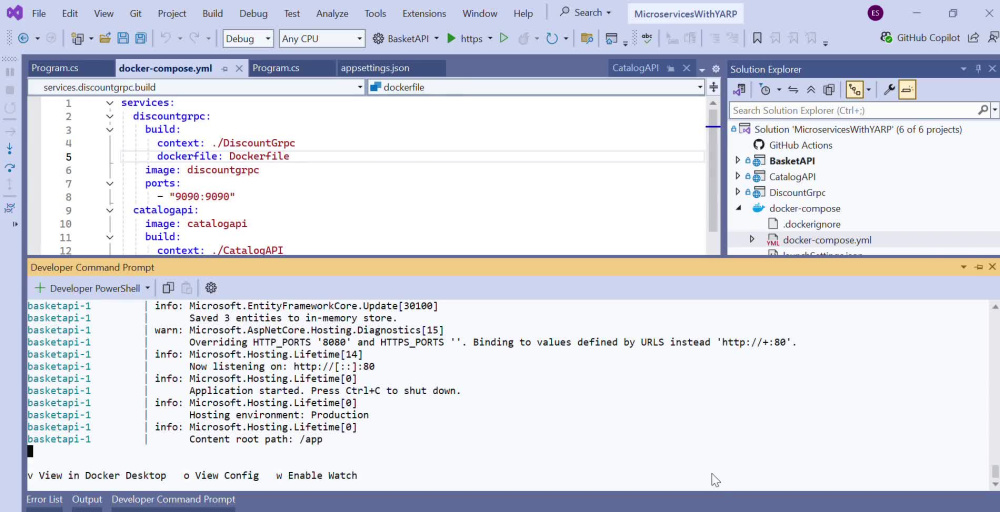This screenshot has height=512, width=1000.
Task: Toggle Preview Selected Items in Solution Explorer
Action: point(908,90)
